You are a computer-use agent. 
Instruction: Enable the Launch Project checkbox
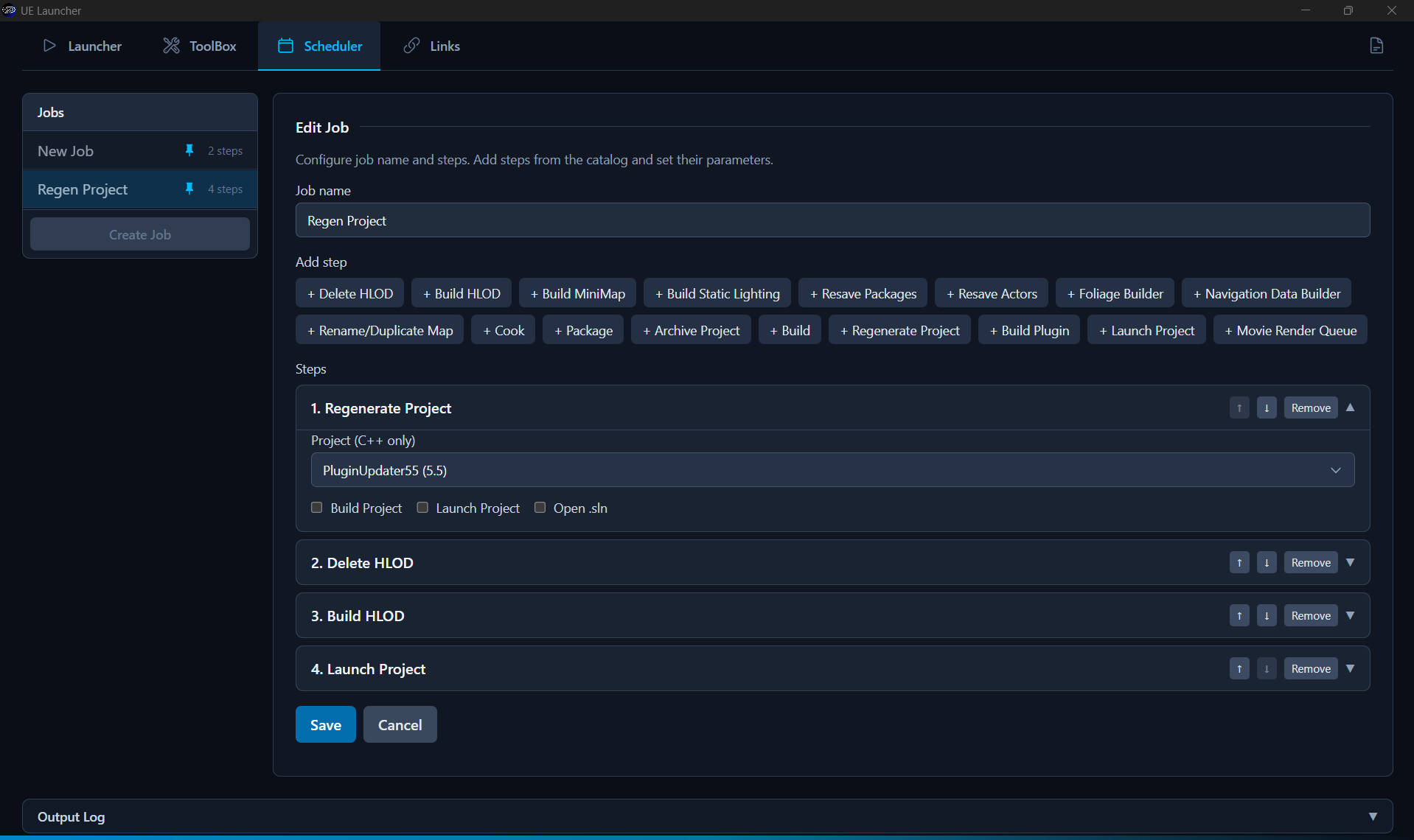(422, 508)
